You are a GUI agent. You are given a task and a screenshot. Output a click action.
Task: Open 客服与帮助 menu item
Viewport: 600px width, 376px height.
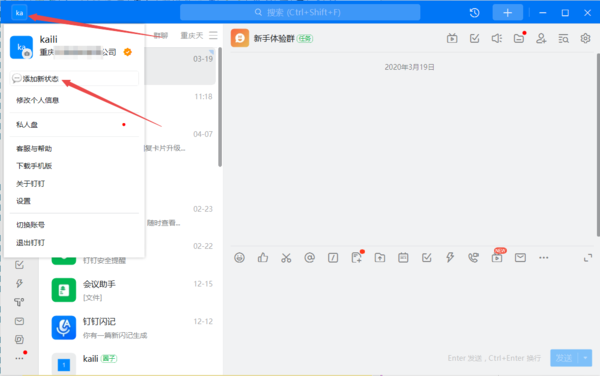(x=34, y=149)
